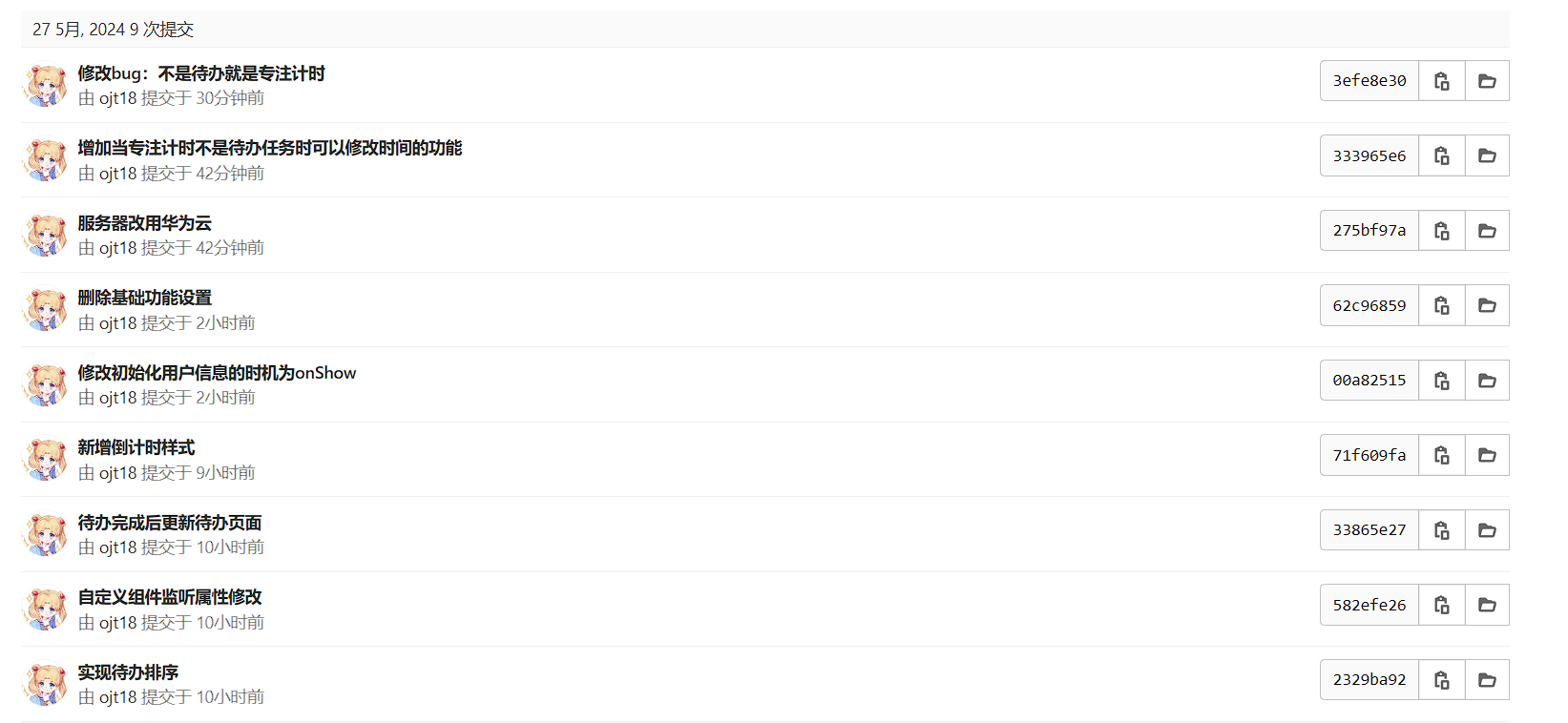Viewport: 1568px width, 723px height.
Task: Click the 62c96859 commit hash button
Action: point(1369,305)
